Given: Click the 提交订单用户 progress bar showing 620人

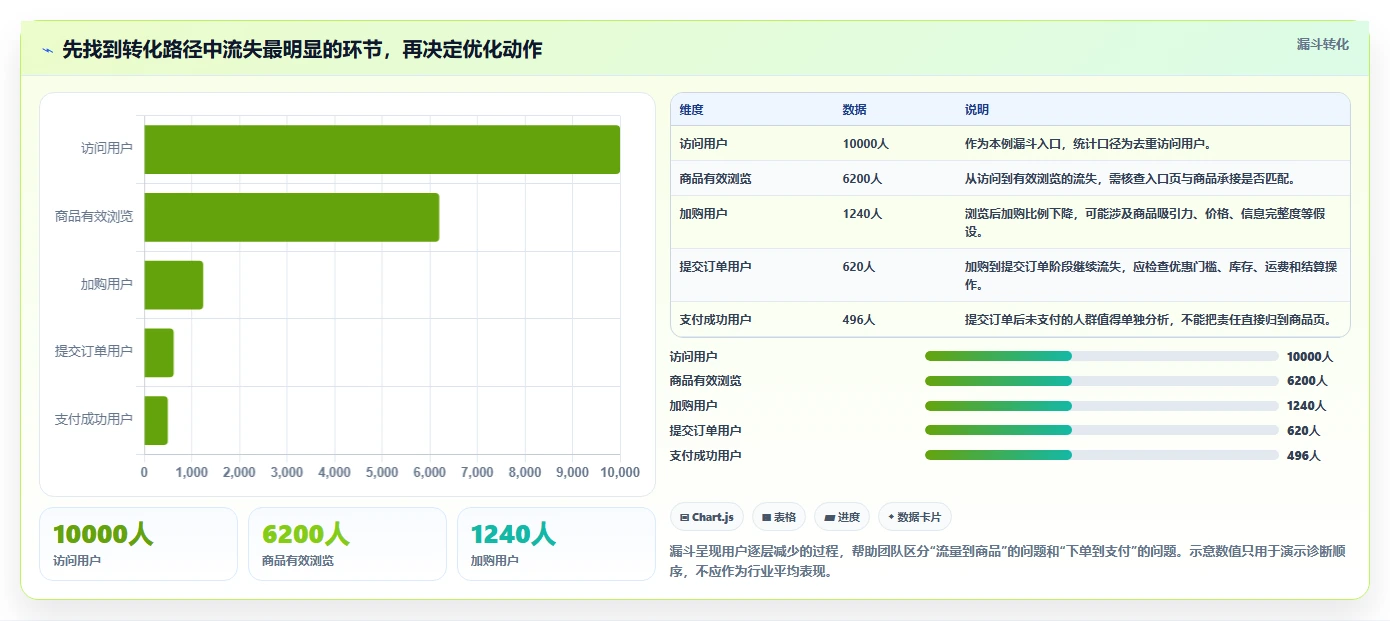Looking at the screenshot, I should [x=1101, y=430].
